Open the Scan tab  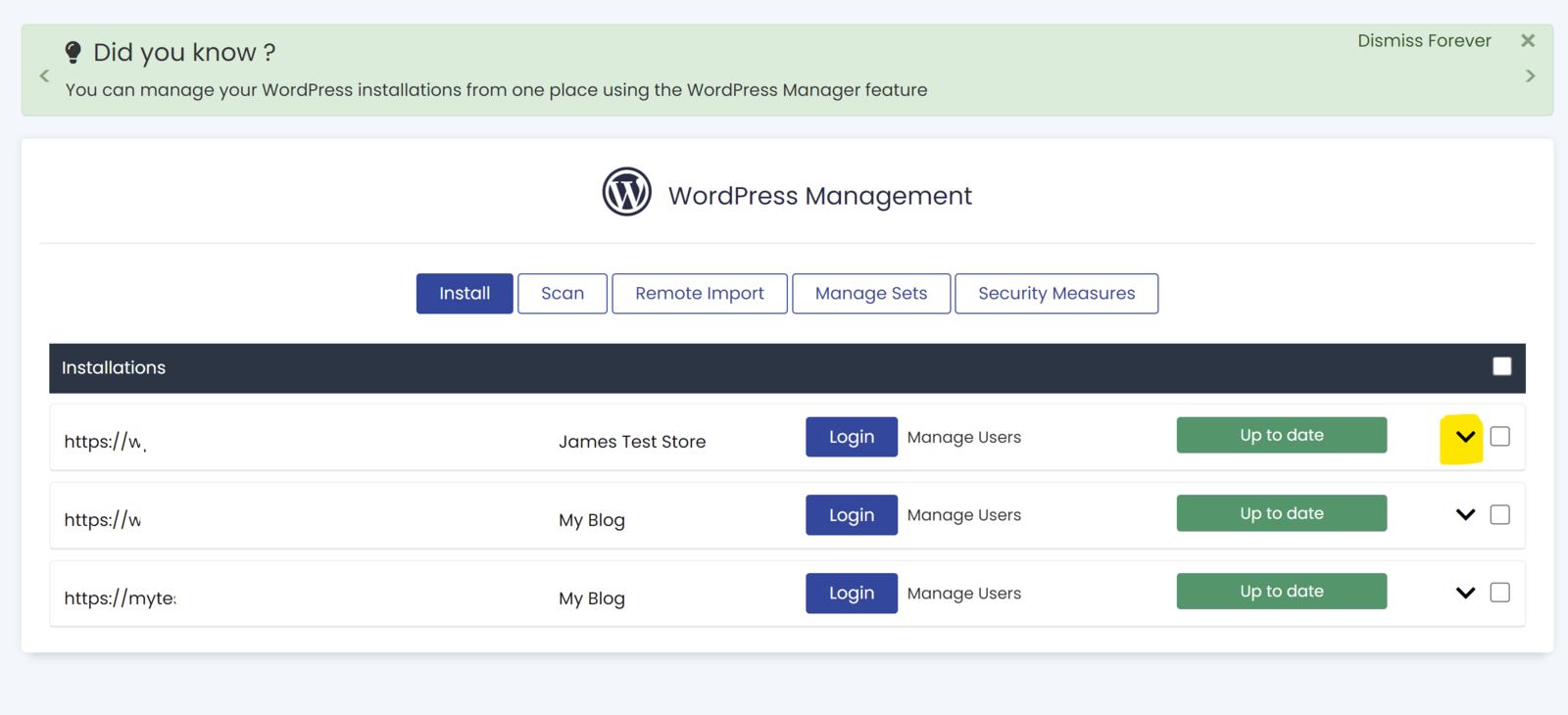coord(563,294)
